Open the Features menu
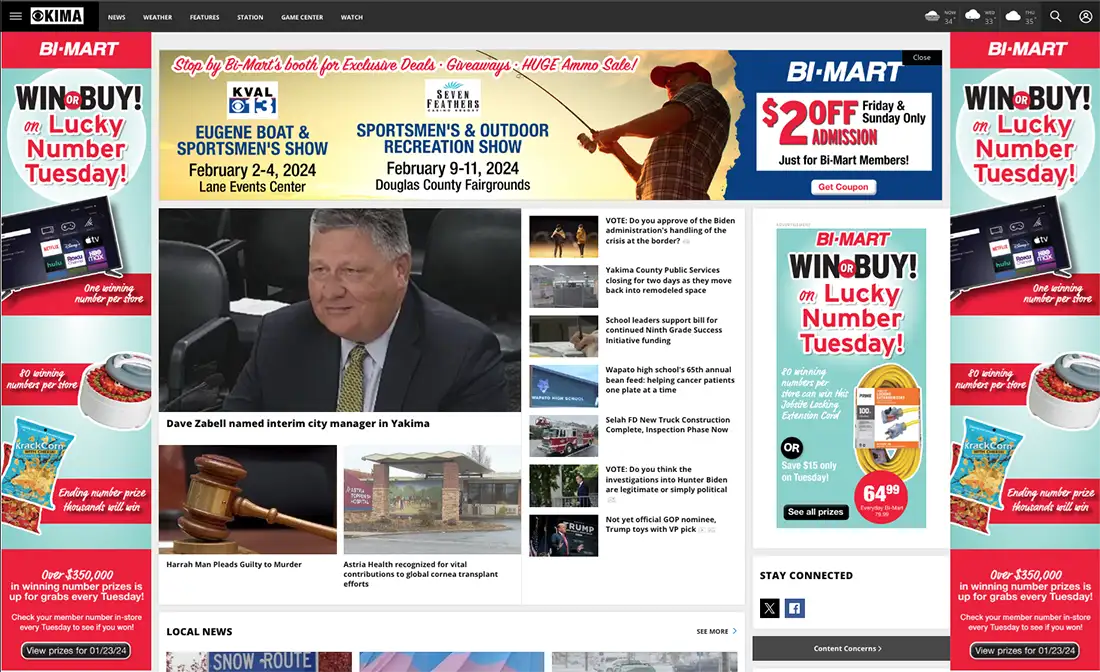1100x672 pixels. click(x=204, y=17)
